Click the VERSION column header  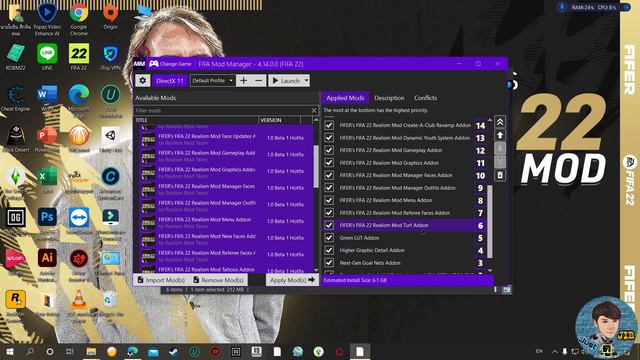click(280, 120)
